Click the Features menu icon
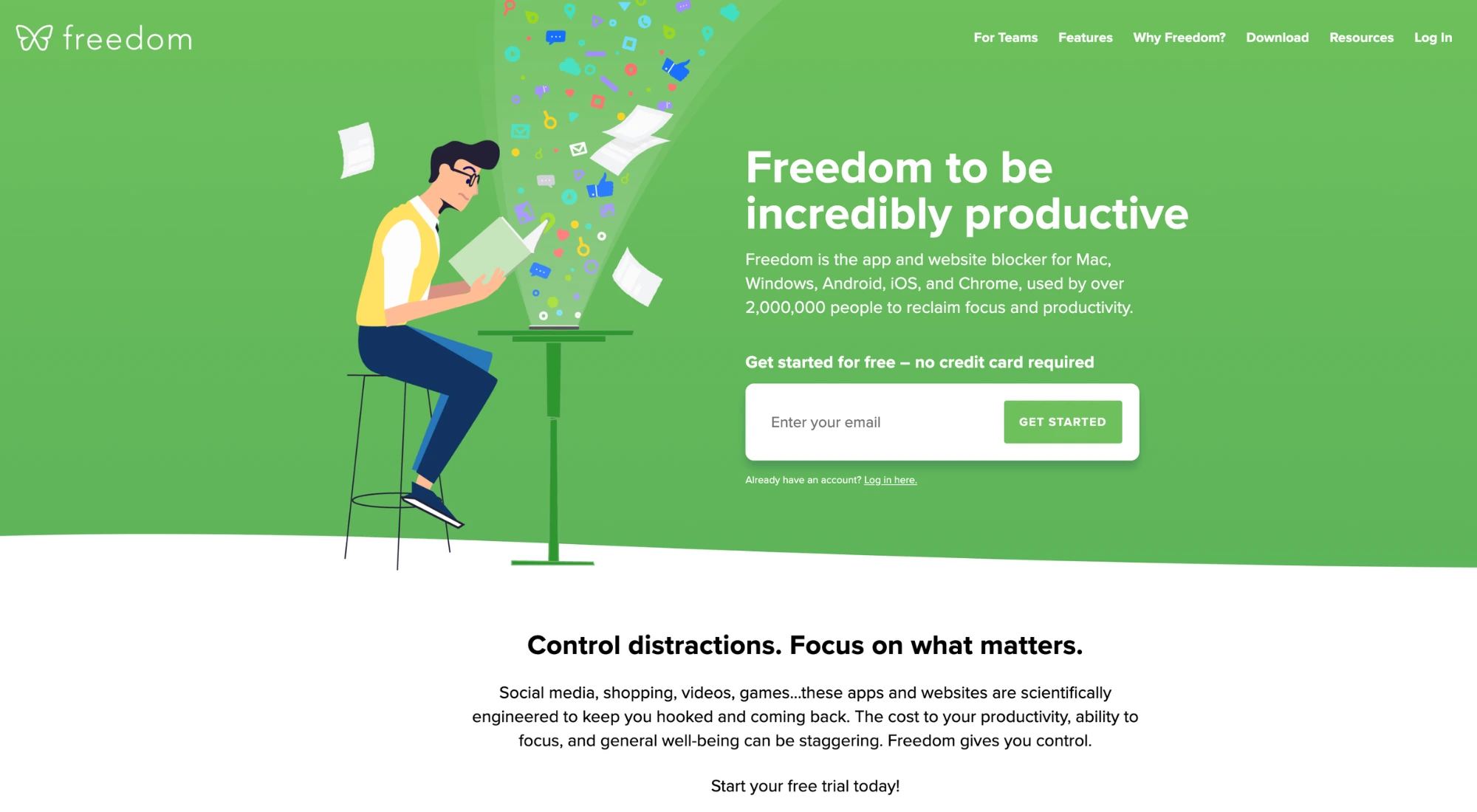The width and height of the screenshot is (1477, 812). pos(1085,36)
